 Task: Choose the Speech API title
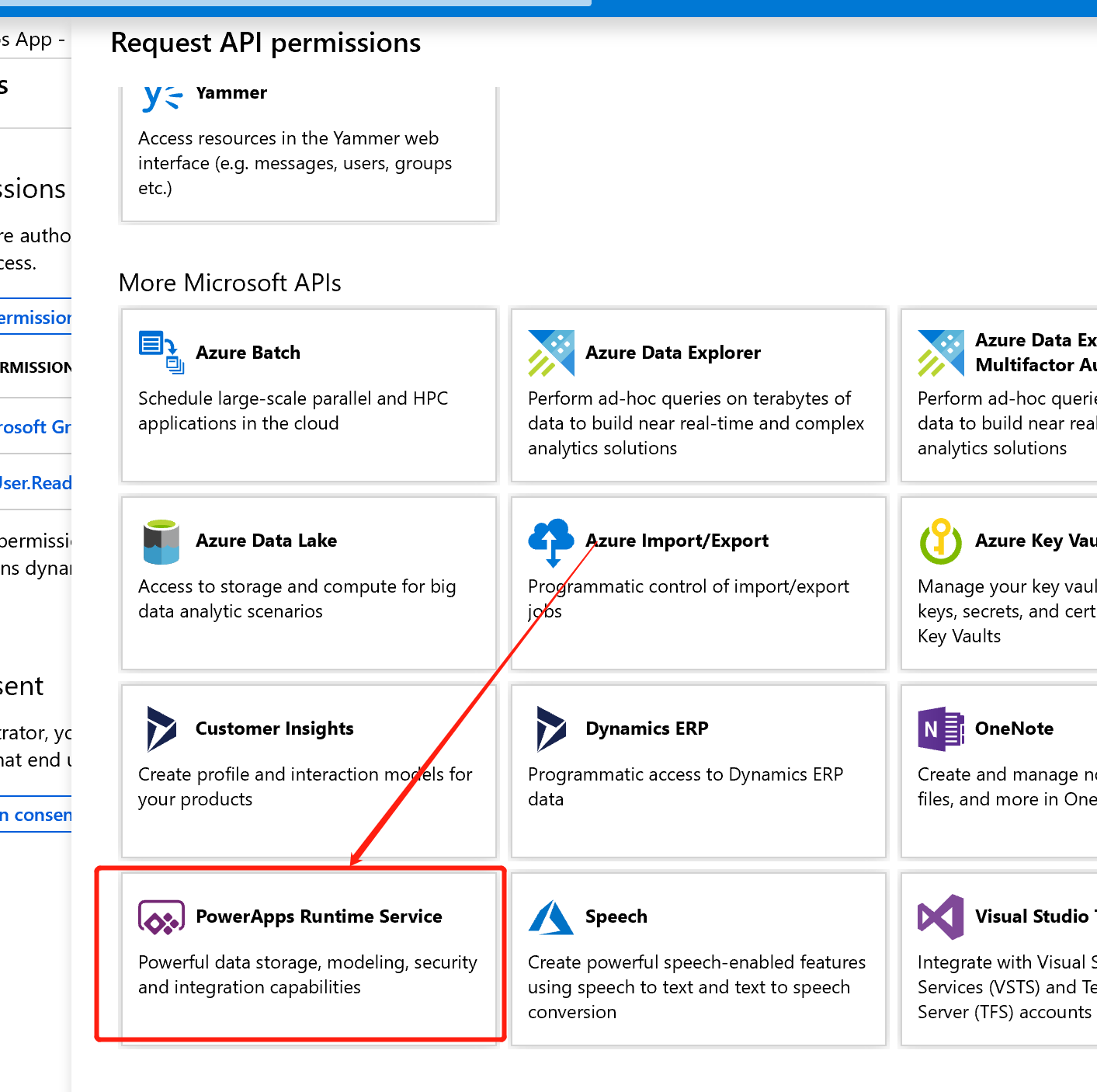[616, 916]
